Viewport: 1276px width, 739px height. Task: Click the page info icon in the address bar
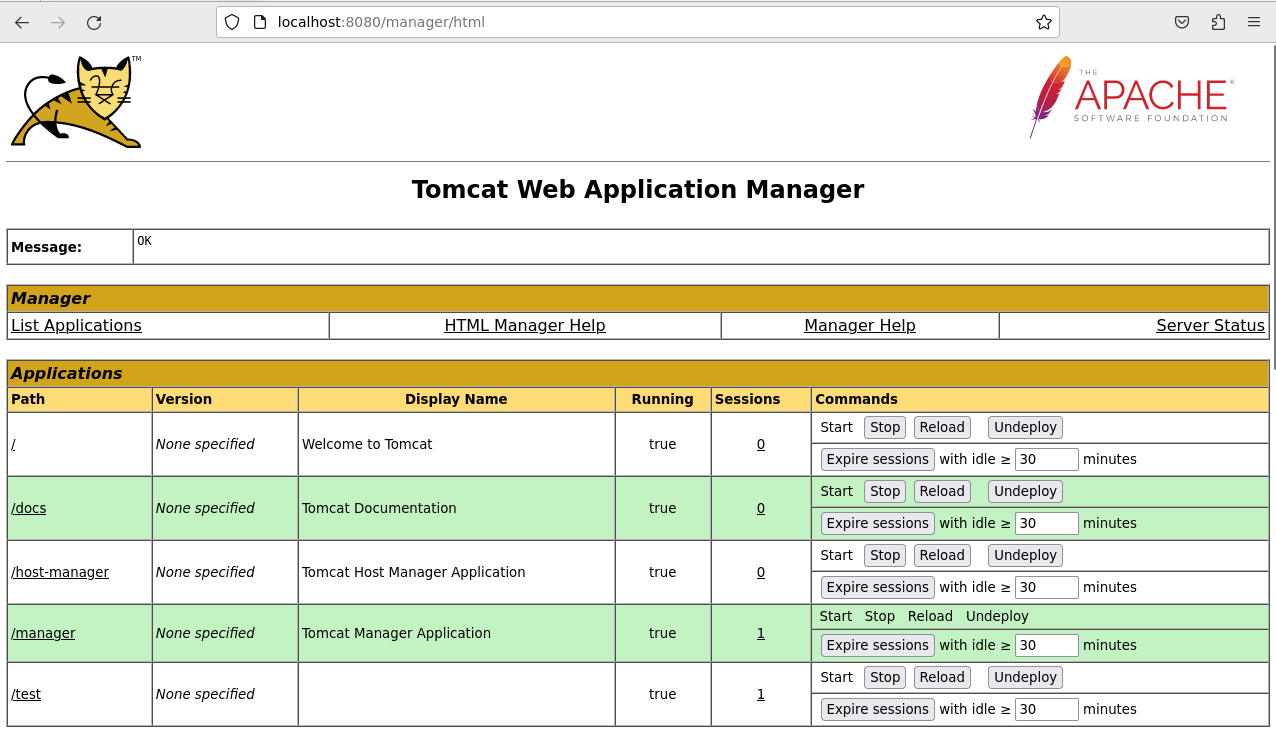pyautogui.click(x=259, y=22)
